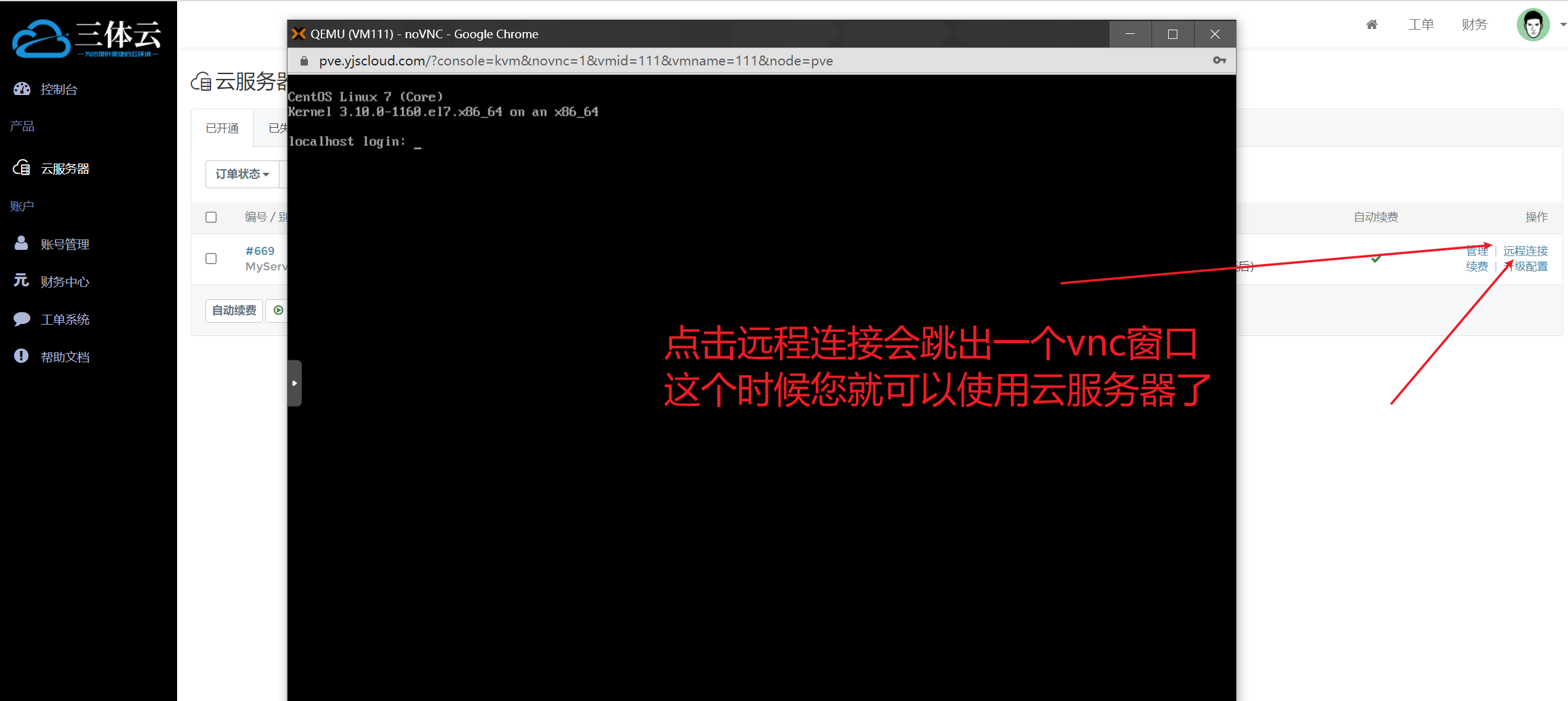Open dropdown arrow next to user avatar
Image resolution: width=1568 pixels, height=701 pixels.
[1562, 25]
